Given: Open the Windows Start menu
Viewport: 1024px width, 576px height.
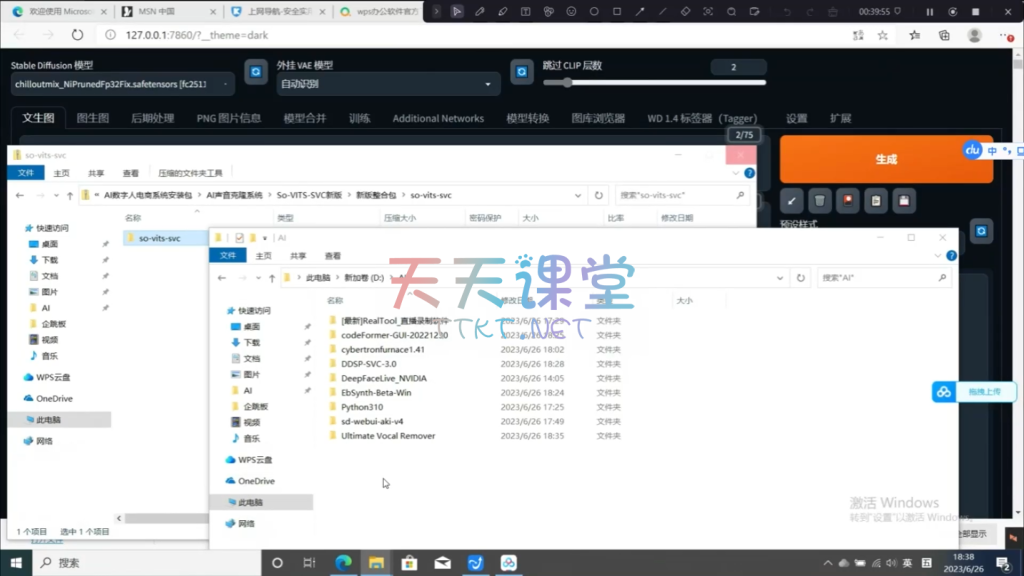Looking at the screenshot, I should point(16,563).
